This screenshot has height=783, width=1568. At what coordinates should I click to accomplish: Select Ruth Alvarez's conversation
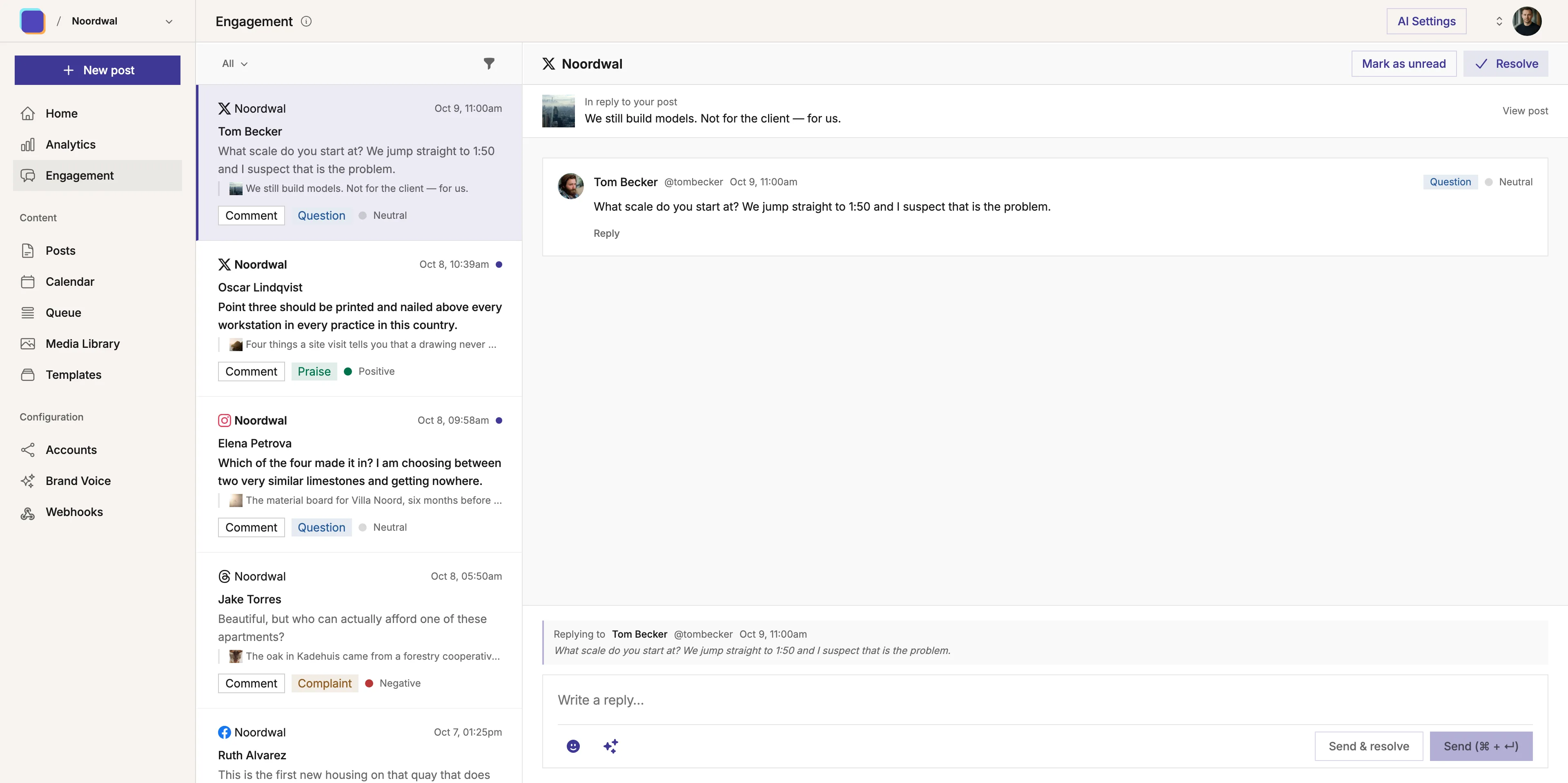click(x=359, y=746)
